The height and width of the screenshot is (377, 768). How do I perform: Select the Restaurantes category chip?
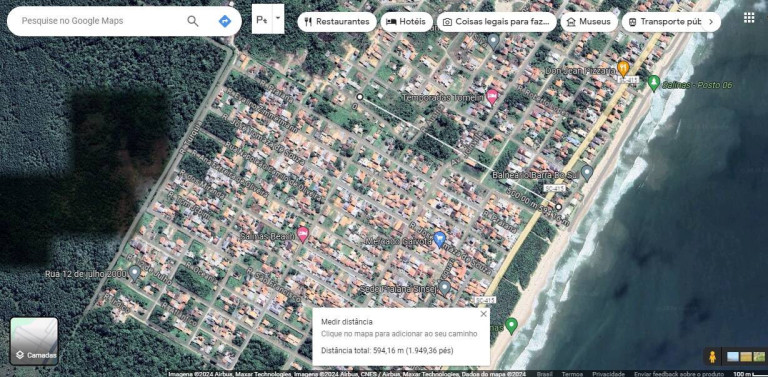337,22
